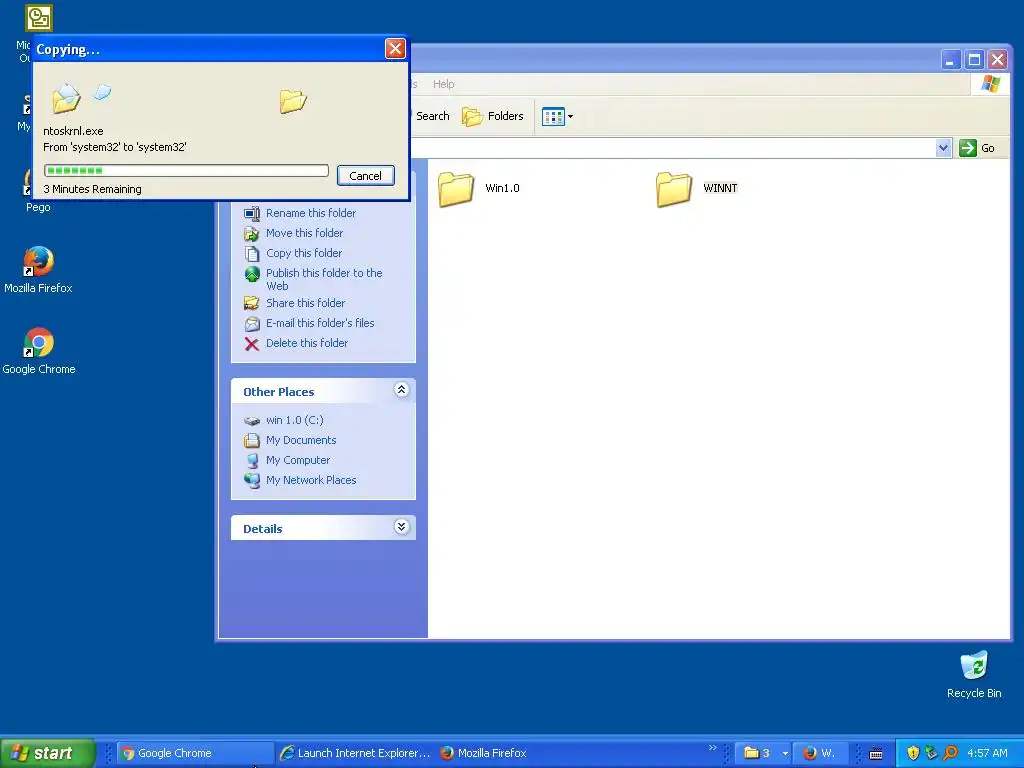Click Rename this folder
The image size is (1024, 768).
311,213
